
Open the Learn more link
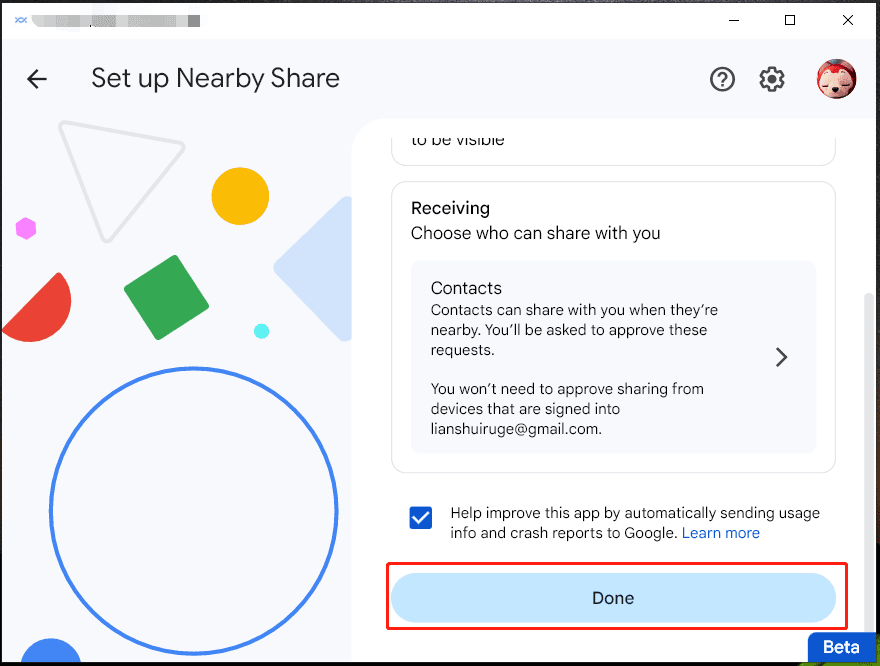click(x=721, y=533)
